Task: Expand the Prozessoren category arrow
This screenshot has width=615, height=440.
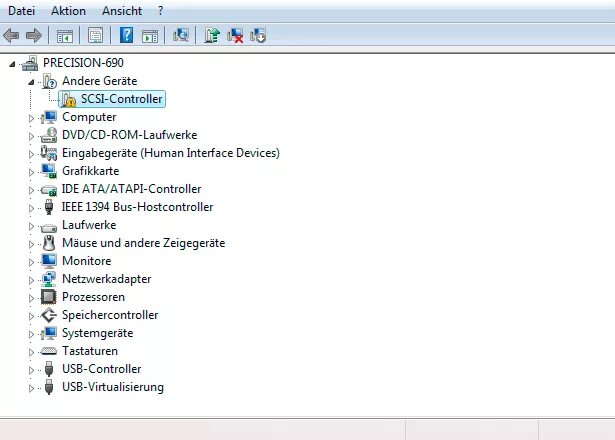Action: click(31, 298)
